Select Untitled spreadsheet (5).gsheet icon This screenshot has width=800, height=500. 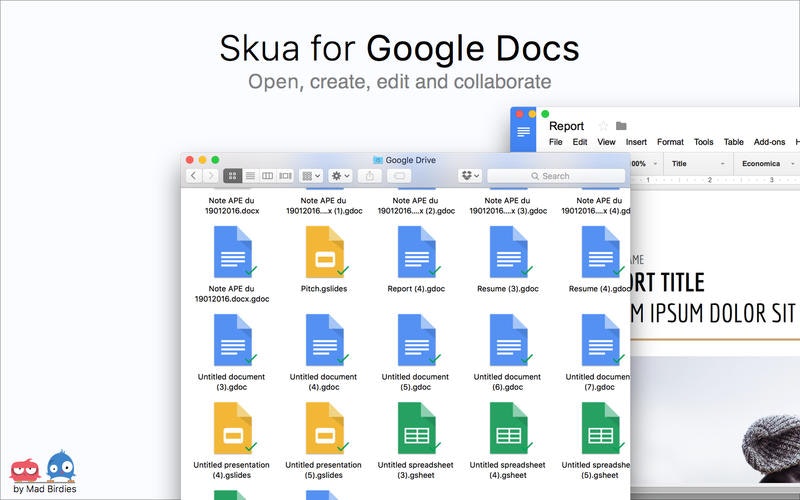point(601,429)
